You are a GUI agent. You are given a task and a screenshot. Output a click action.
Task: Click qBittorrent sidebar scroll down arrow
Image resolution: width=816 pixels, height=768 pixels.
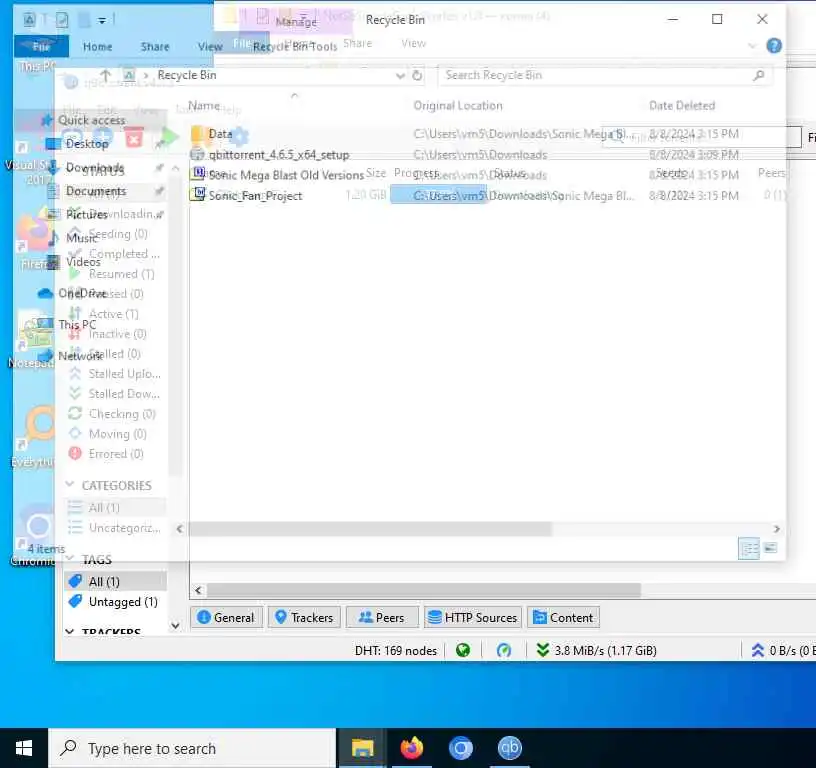click(x=175, y=625)
